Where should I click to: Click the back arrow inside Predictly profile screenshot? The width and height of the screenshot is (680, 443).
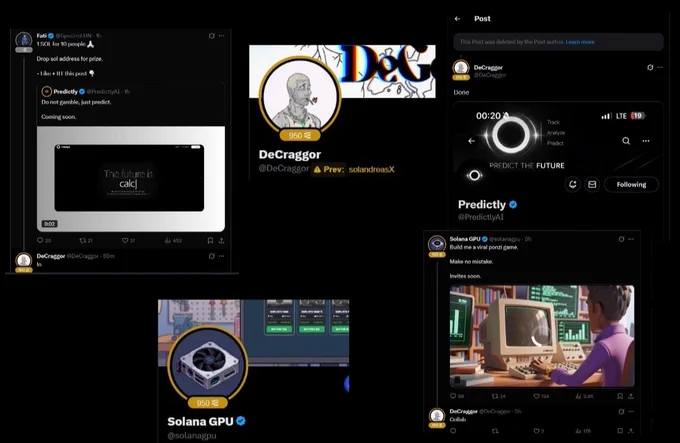click(x=471, y=141)
